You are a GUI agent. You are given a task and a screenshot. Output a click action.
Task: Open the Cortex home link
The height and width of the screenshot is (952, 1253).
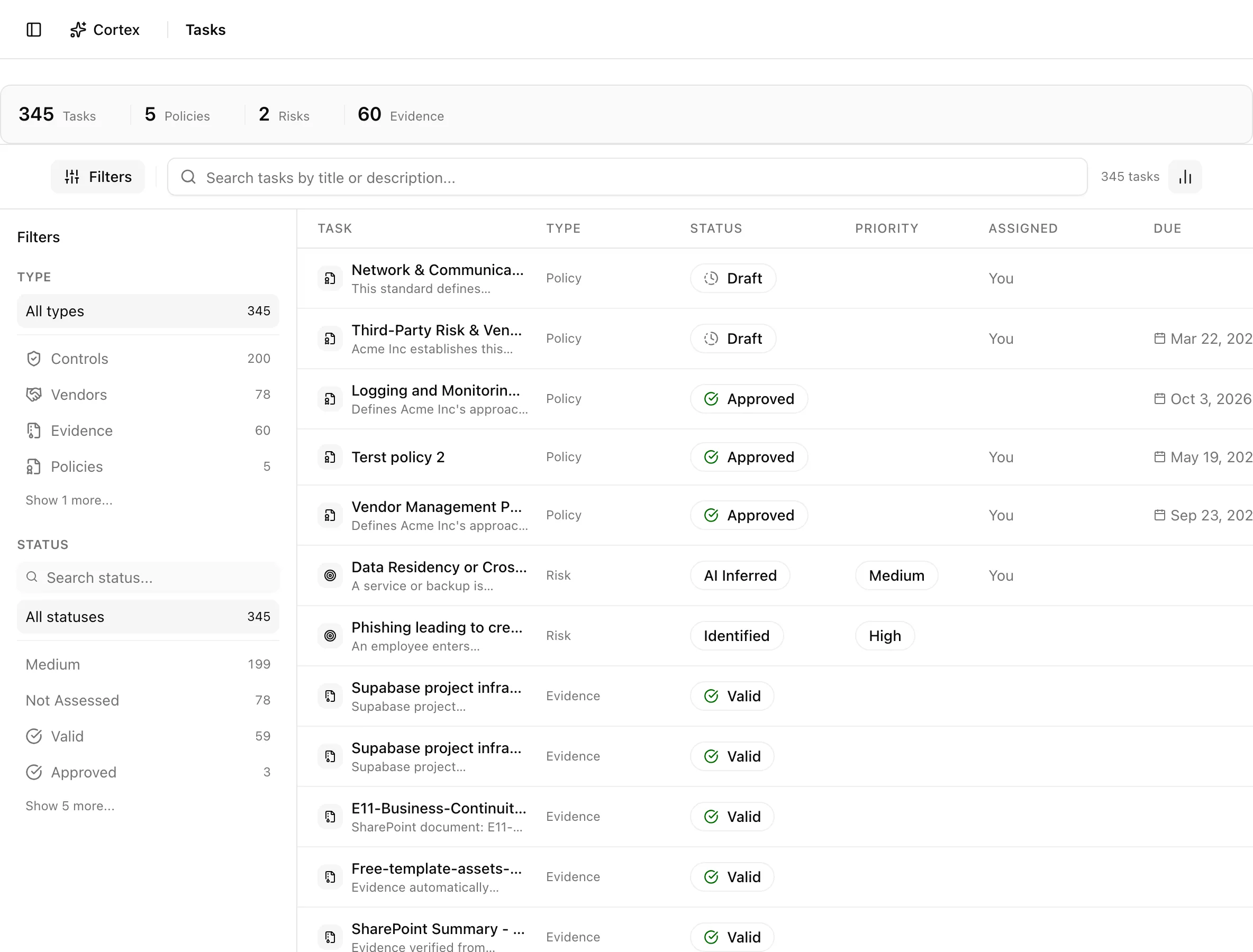click(105, 30)
